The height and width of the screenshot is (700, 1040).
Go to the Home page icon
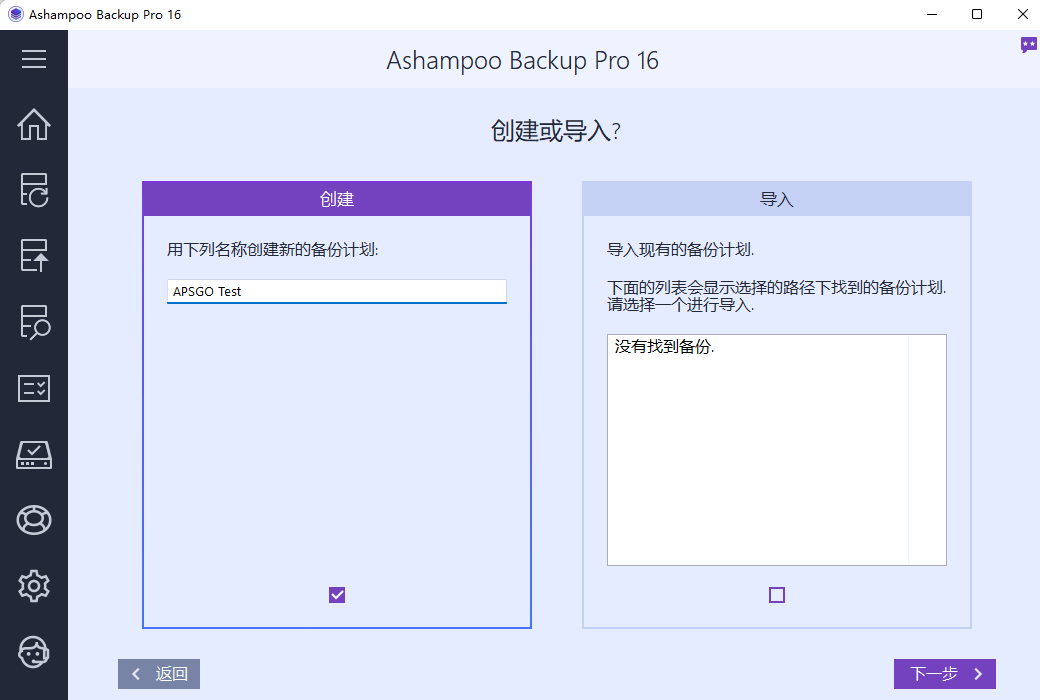click(x=34, y=124)
